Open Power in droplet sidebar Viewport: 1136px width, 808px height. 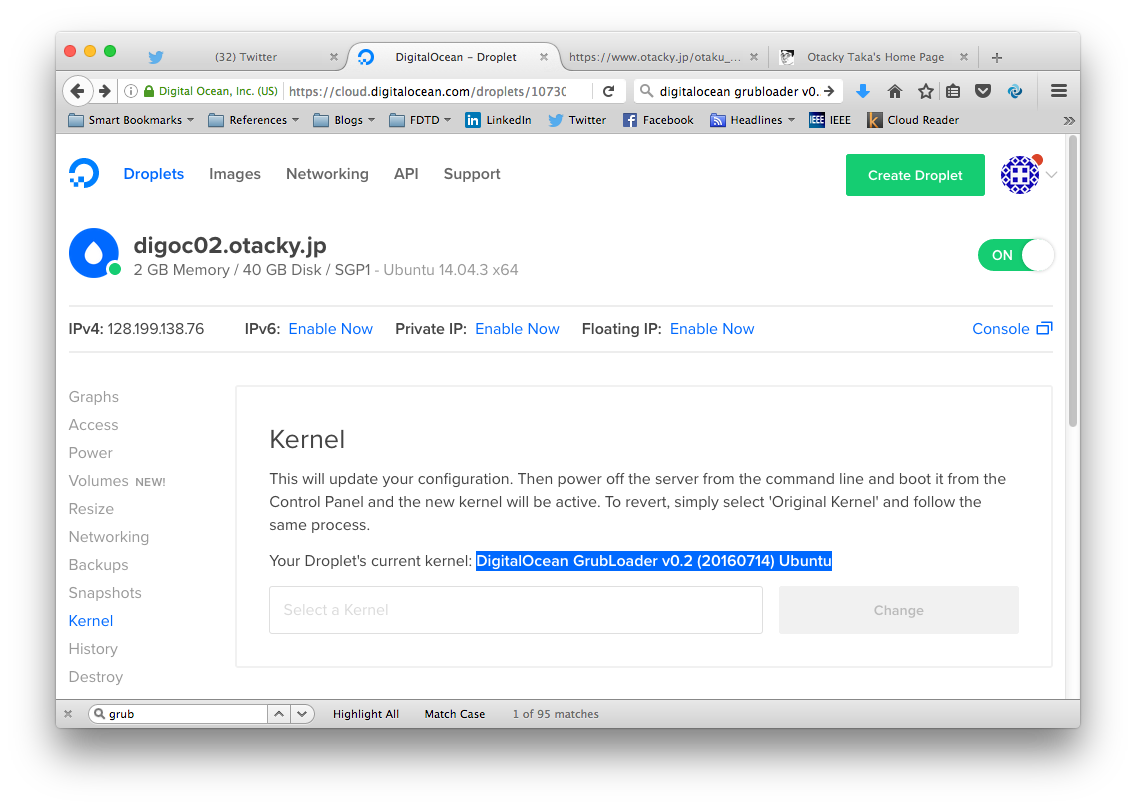click(x=91, y=453)
